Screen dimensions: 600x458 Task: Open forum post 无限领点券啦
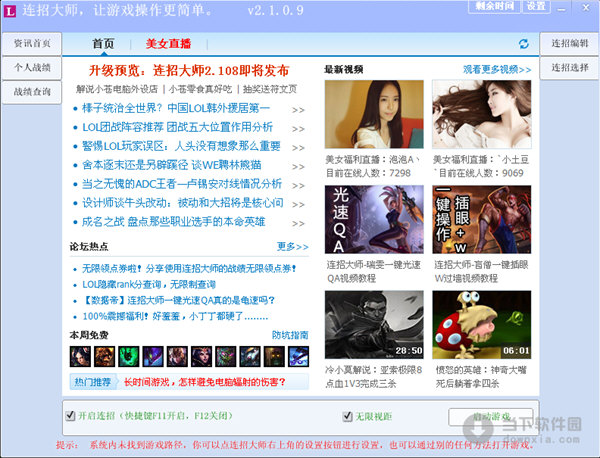(x=189, y=269)
